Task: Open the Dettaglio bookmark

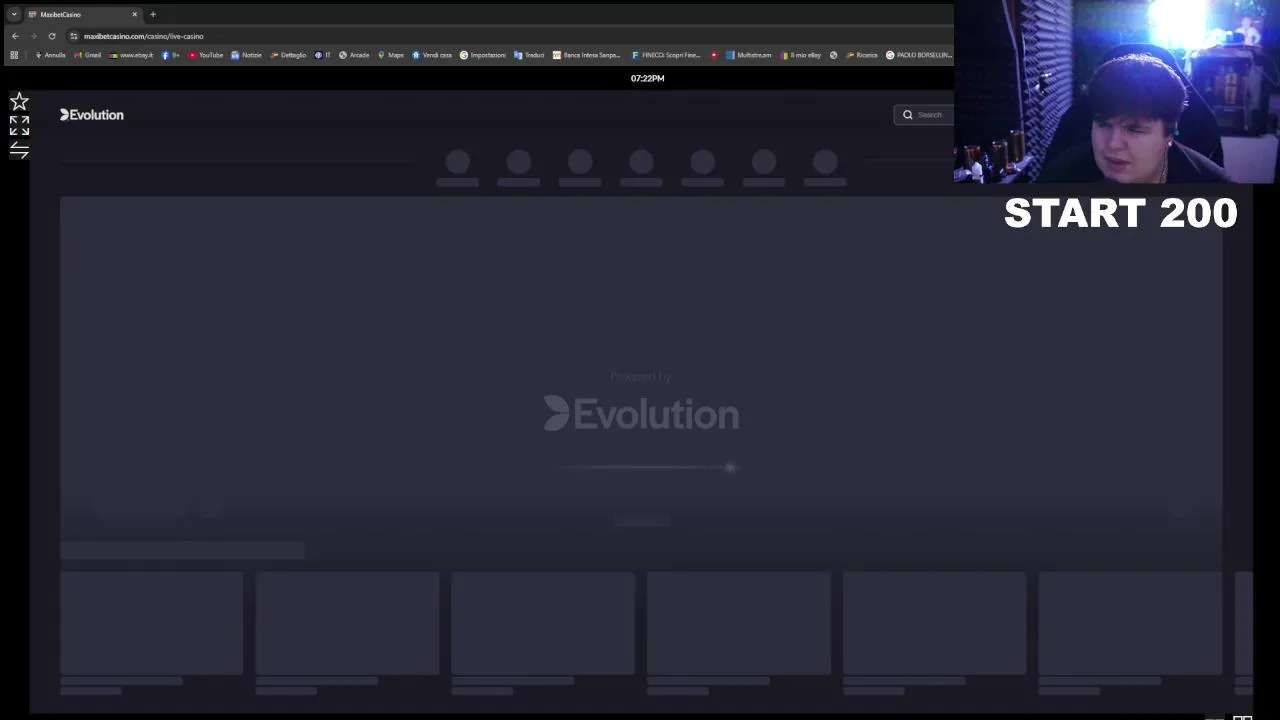Action: (288, 55)
